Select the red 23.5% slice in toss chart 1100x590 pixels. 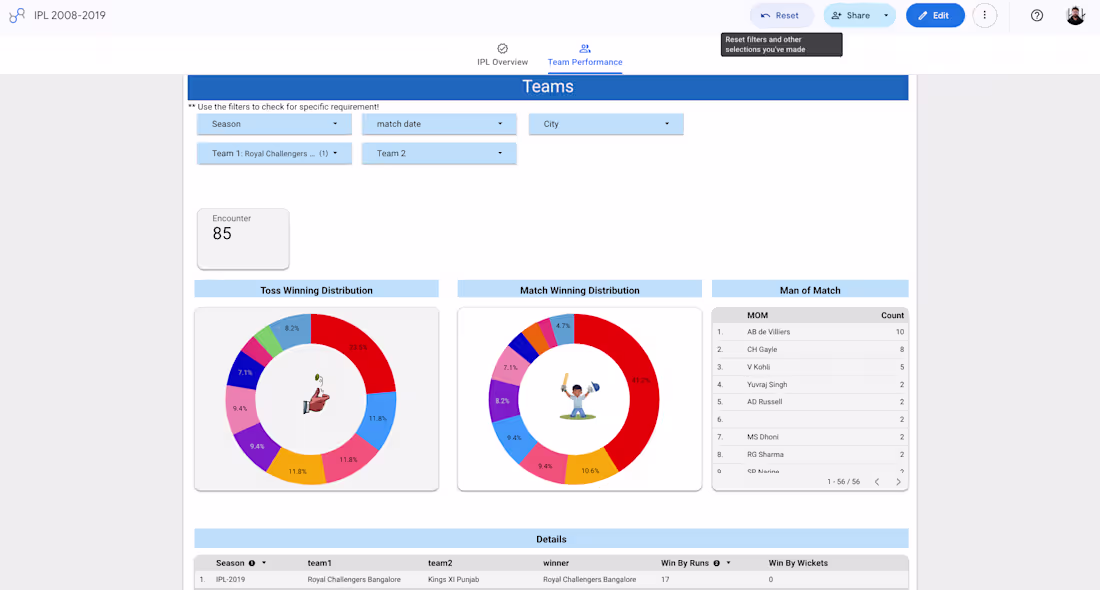point(359,349)
